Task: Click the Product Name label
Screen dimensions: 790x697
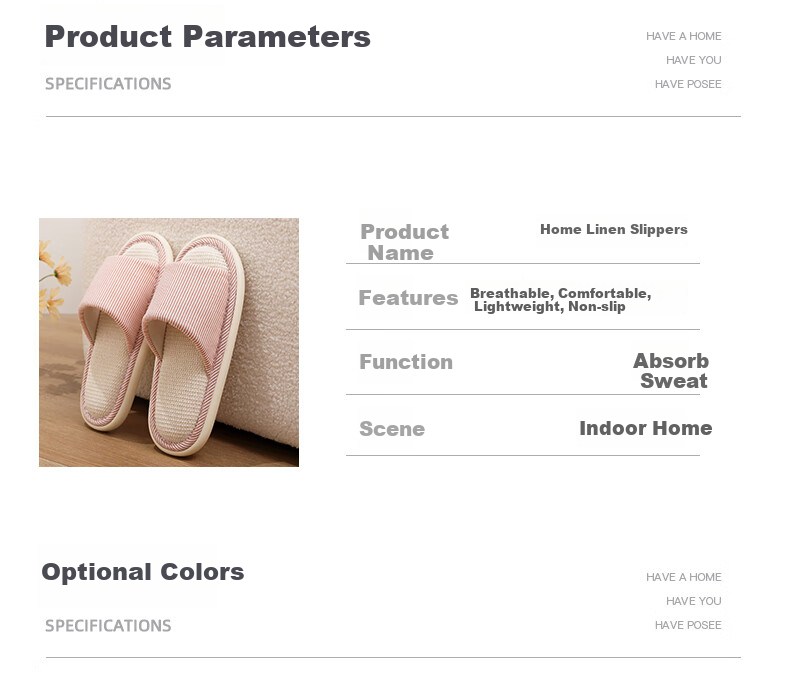Action: (404, 242)
